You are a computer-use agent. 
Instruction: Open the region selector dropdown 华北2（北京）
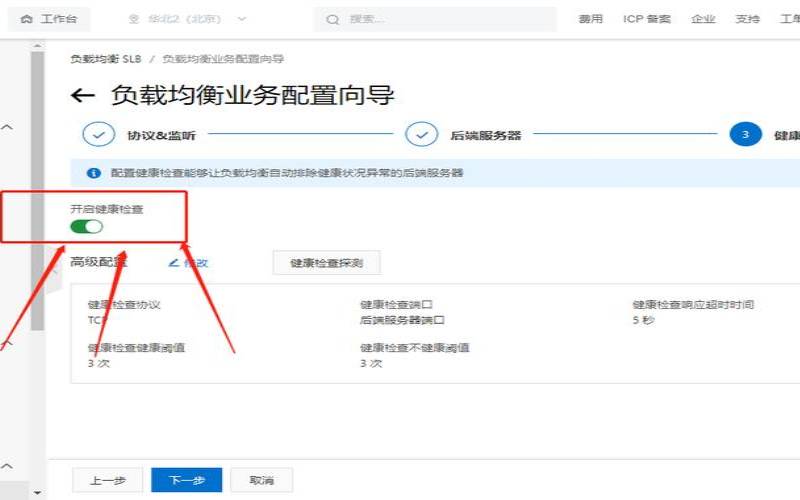187,19
